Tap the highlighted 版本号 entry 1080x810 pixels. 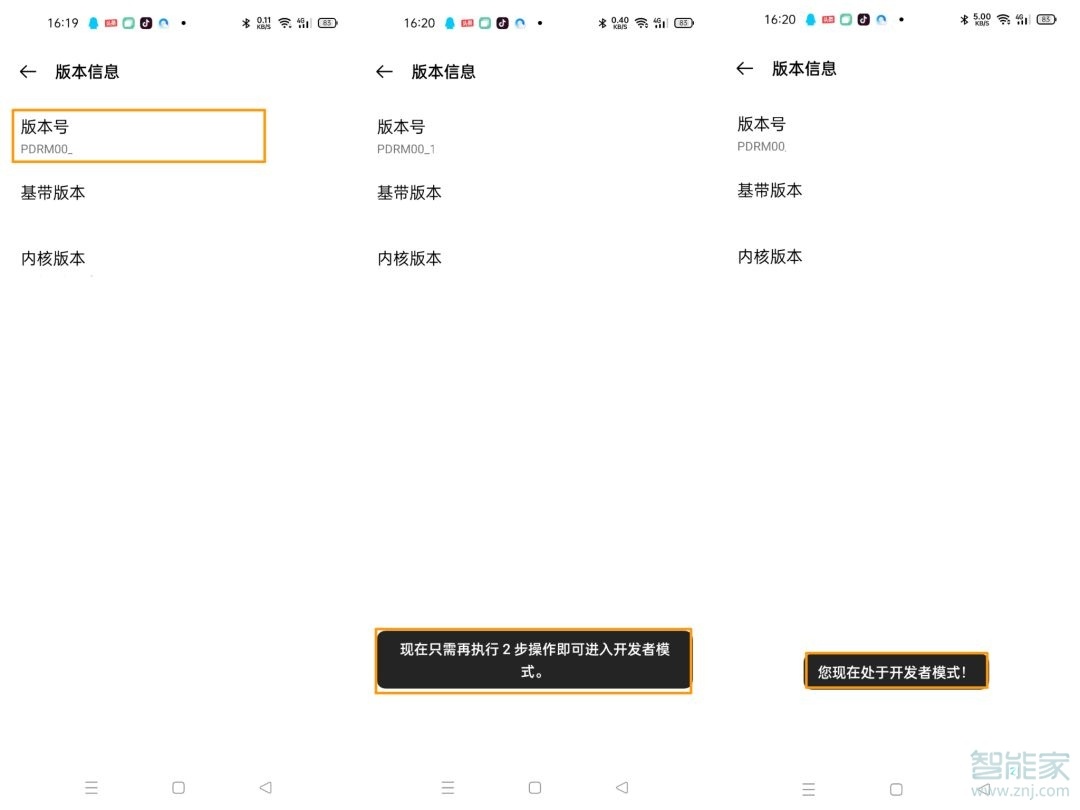(x=138, y=135)
